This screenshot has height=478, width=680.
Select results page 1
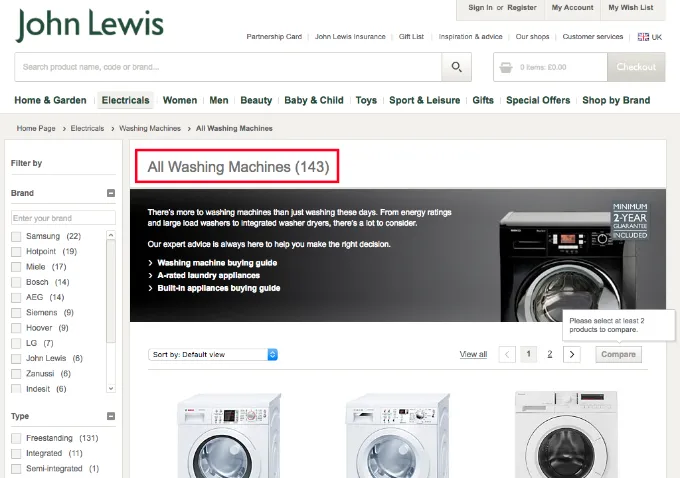(528, 354)
